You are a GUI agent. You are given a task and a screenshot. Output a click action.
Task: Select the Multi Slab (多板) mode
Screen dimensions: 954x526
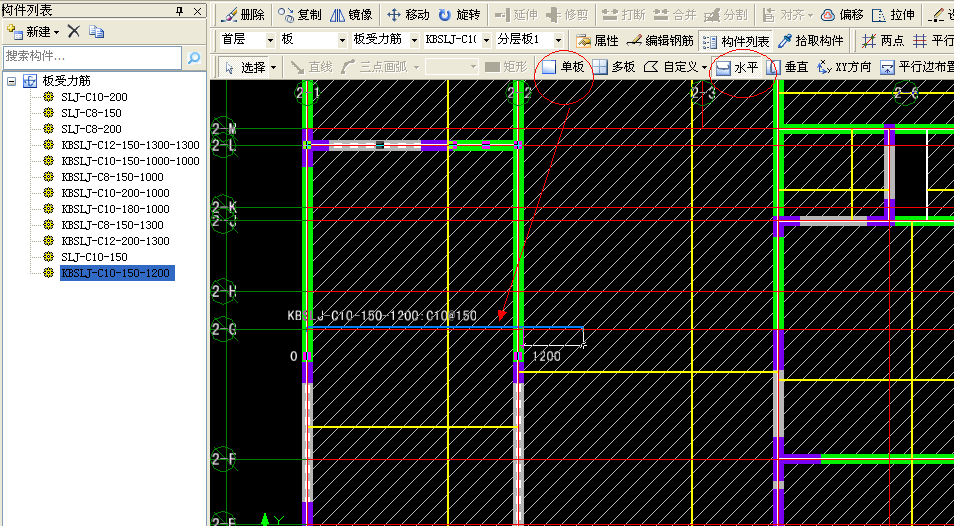614,67
